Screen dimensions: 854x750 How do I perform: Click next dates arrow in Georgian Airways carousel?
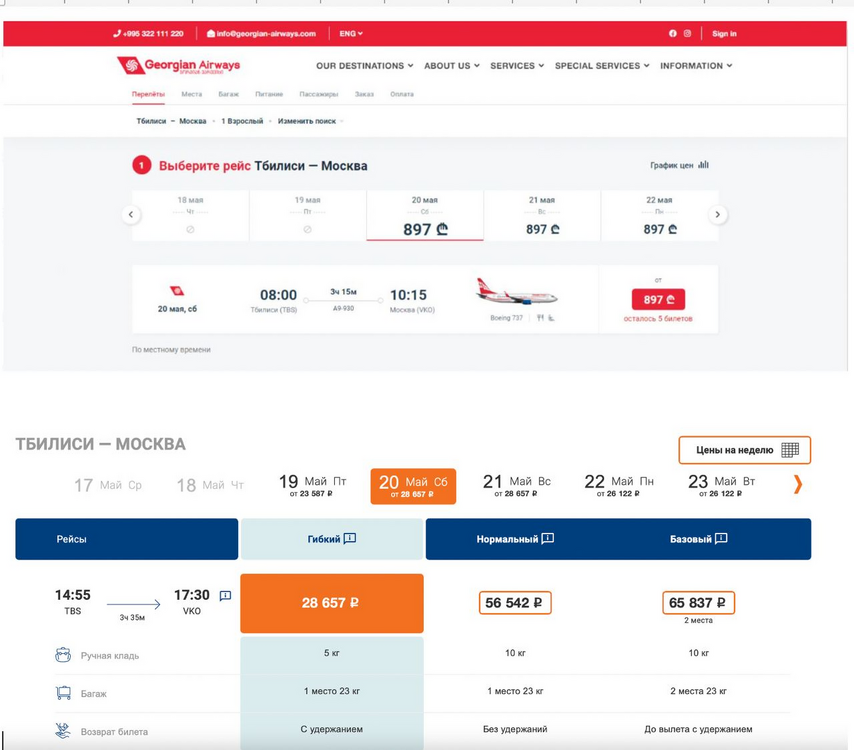[x=717, y=215]
